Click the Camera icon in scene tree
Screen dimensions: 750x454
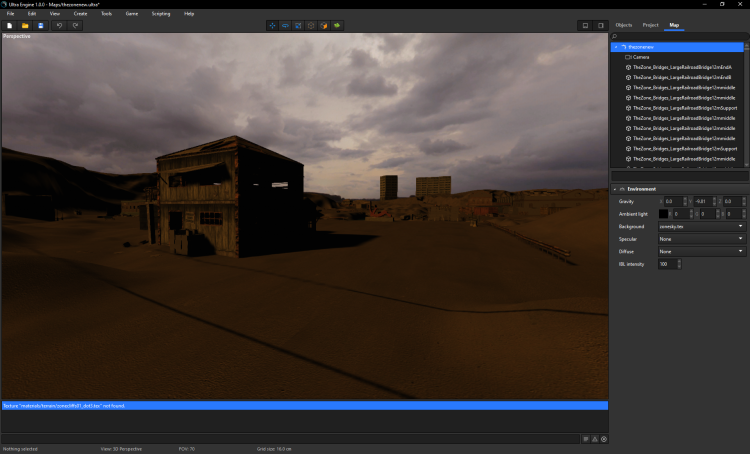click(629, 57)
